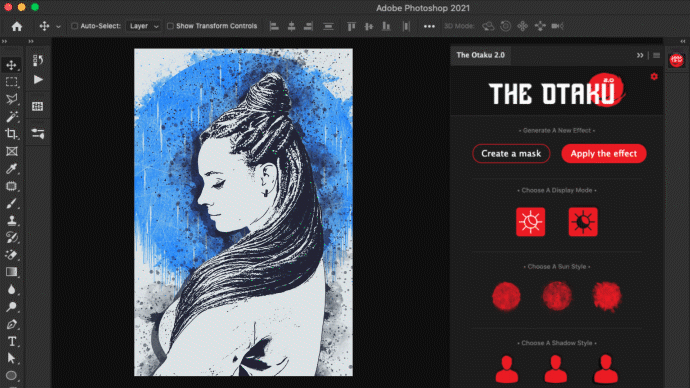Viewport: 690px width, 388px height.
Task: Enable Show Transform Controls checkbox
Action: [x=170, y=26]
